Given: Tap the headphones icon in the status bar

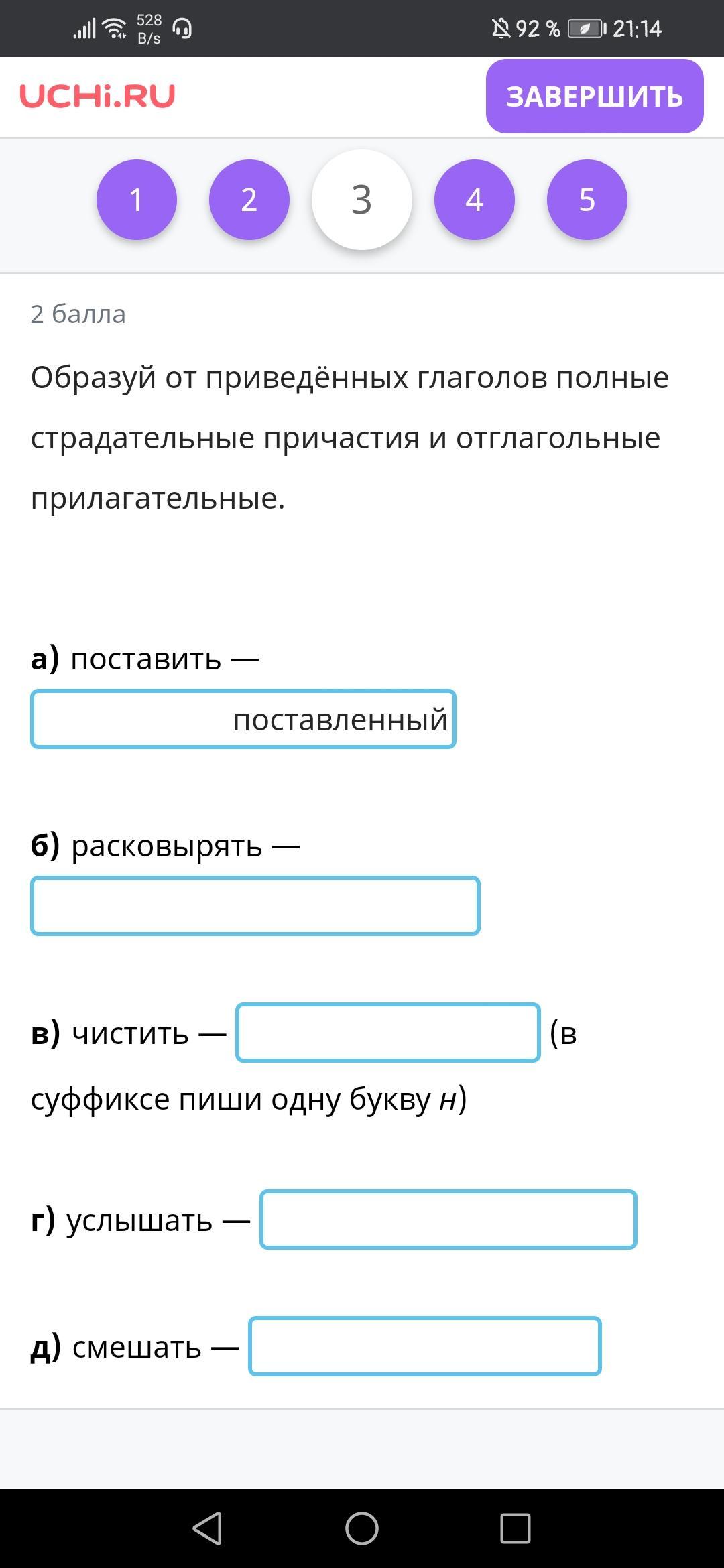Looking at the screenshot, I should 182,29.
